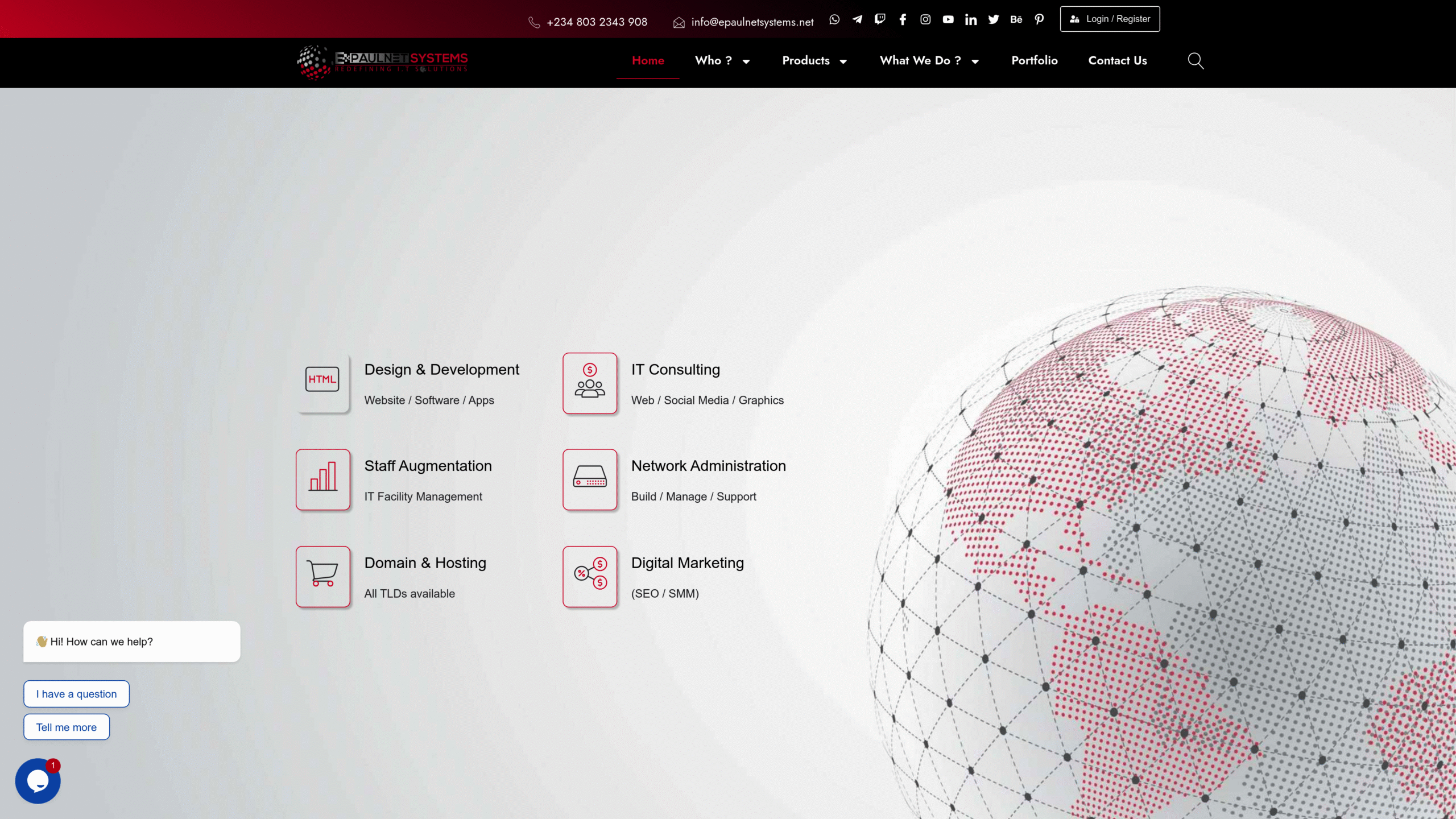Click the Design & Development HTML icon
The image size is (1456, 819).
click(x=322, y=380)
